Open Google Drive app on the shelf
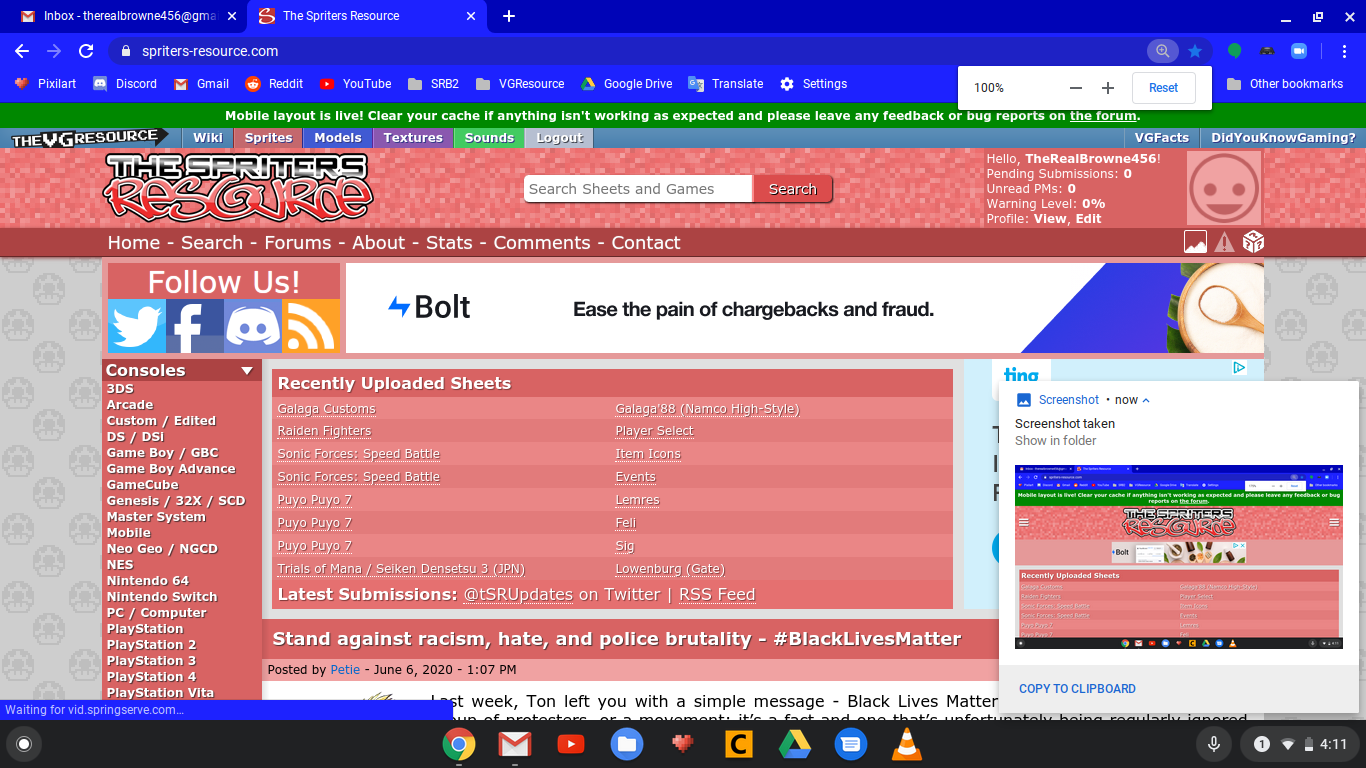 pos(795,744)
